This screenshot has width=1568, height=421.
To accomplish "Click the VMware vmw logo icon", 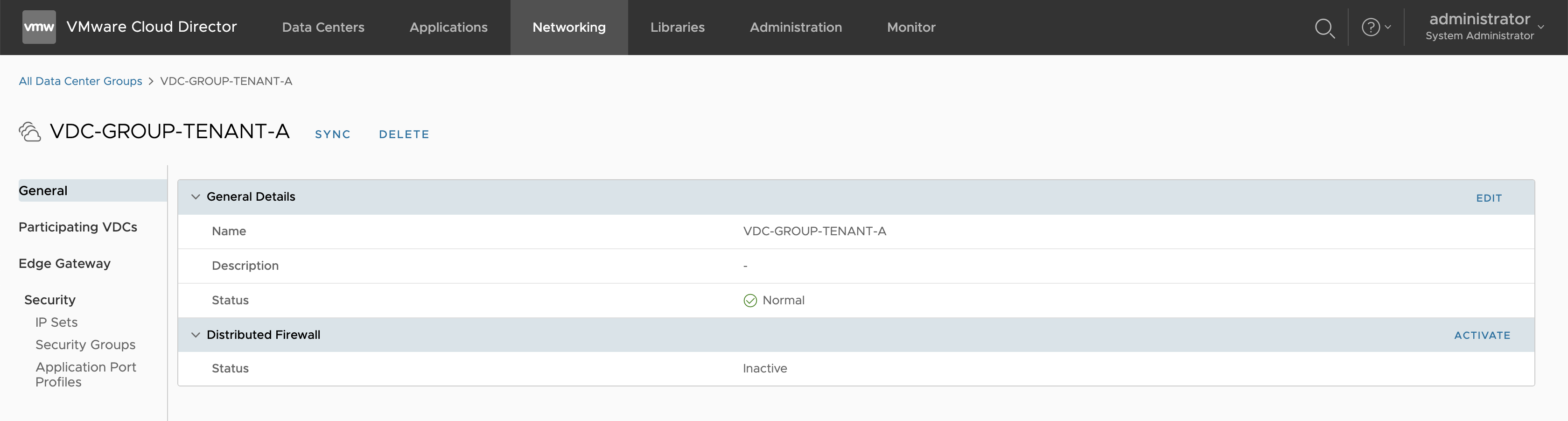I will (39, 27).
